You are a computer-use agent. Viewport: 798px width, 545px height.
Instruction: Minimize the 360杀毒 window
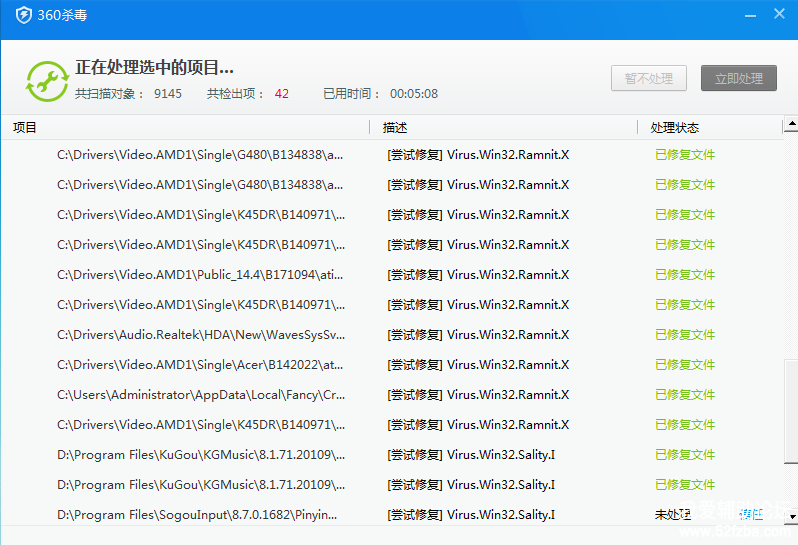(x=750, y=16)
